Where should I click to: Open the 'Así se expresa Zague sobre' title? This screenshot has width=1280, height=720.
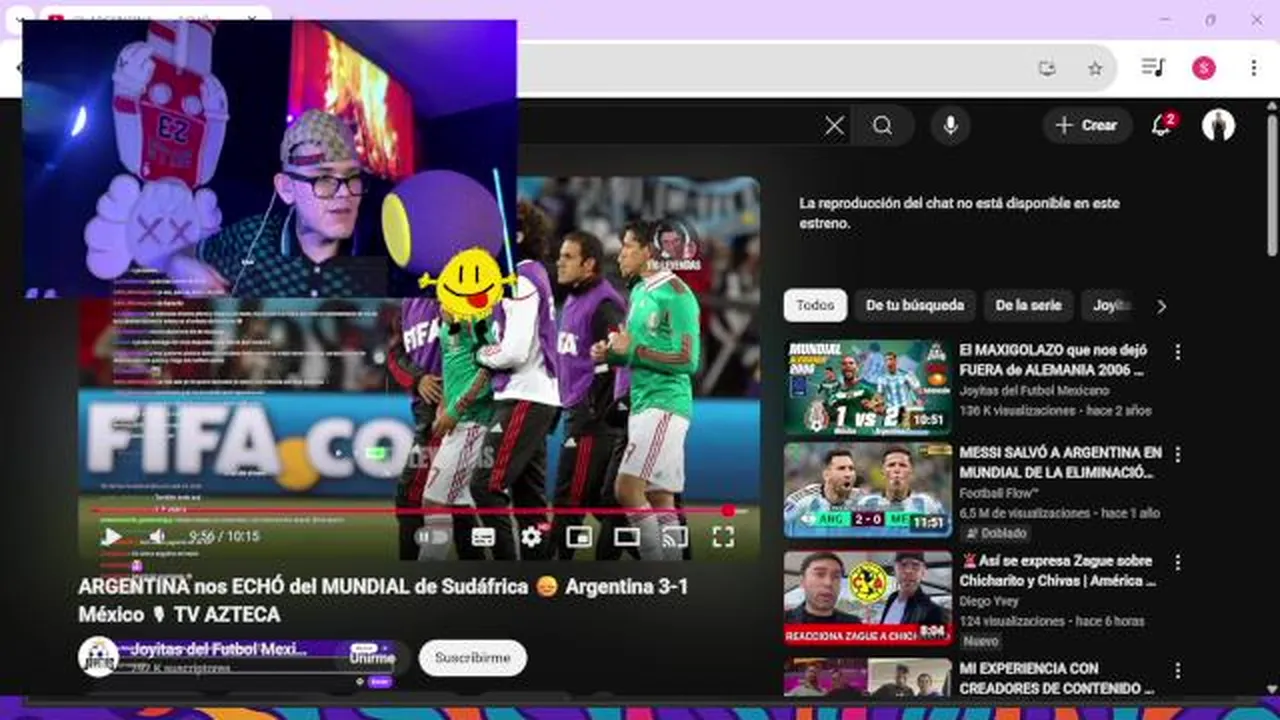[x=1058, y=570]
